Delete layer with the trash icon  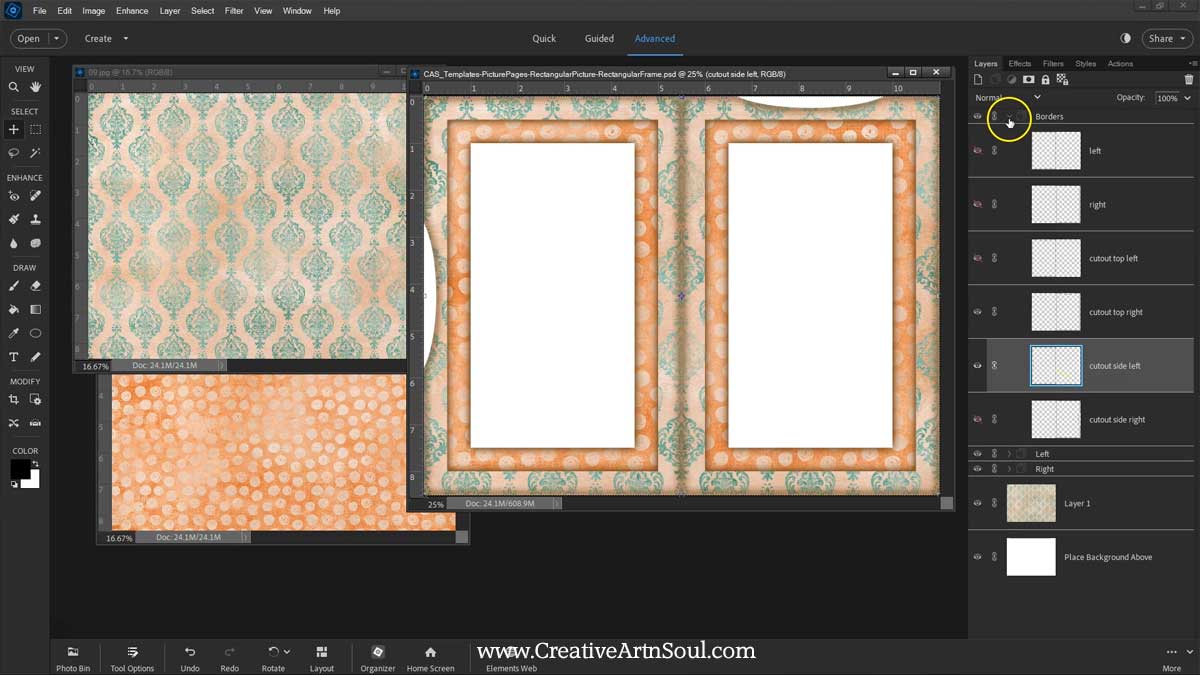click(1189, 79)
